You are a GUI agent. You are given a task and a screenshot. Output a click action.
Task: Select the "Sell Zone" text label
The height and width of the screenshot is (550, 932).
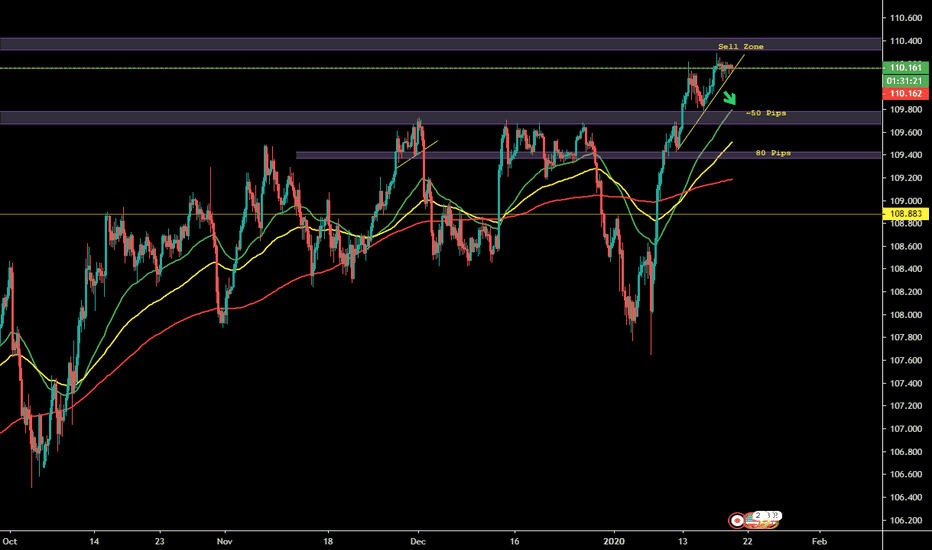coord(741,47)
